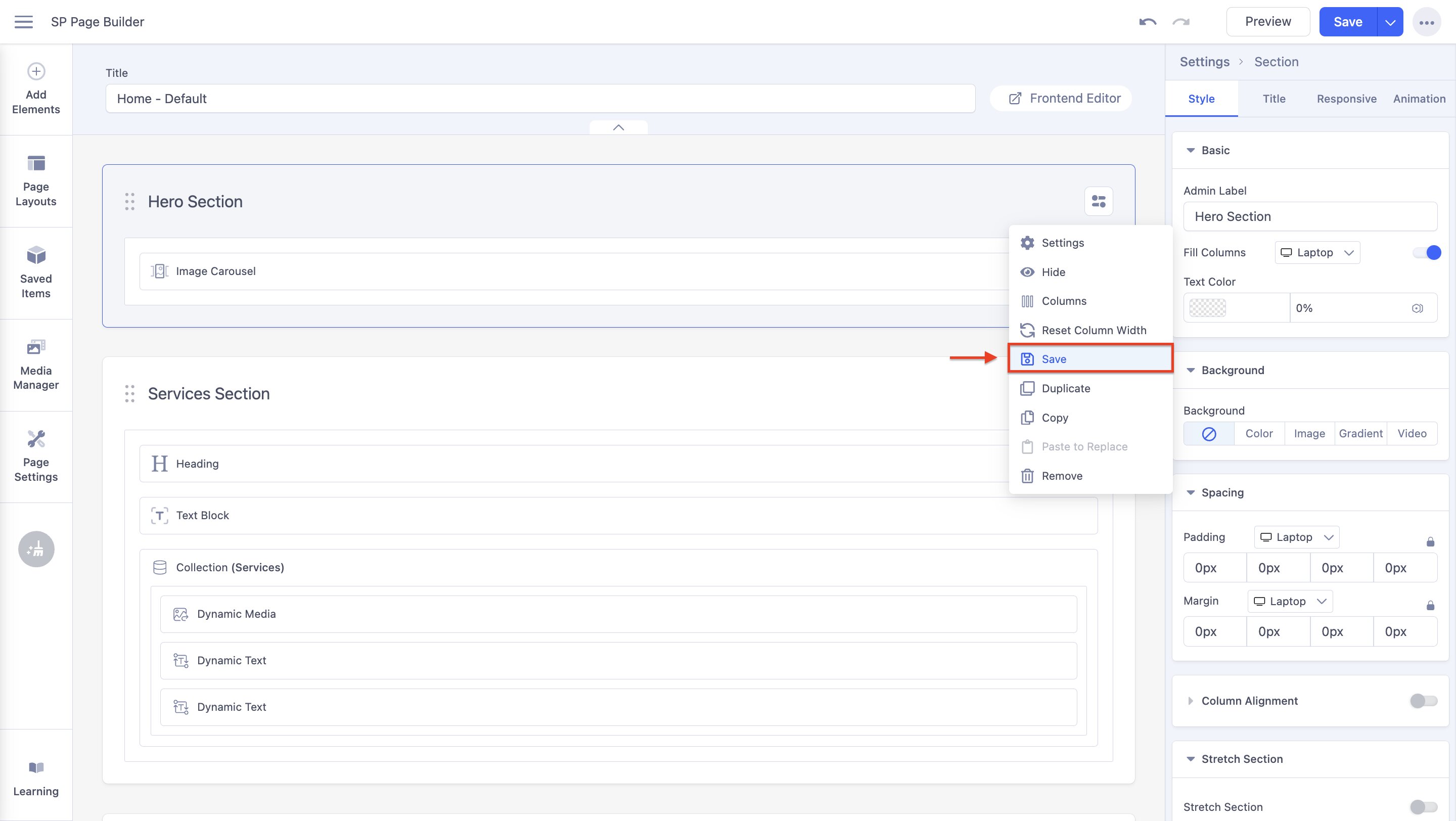Image resolution: width=1456 pixels, height=821 pixels.
Task: Click the Preview button
Action: pos(1267,22)
